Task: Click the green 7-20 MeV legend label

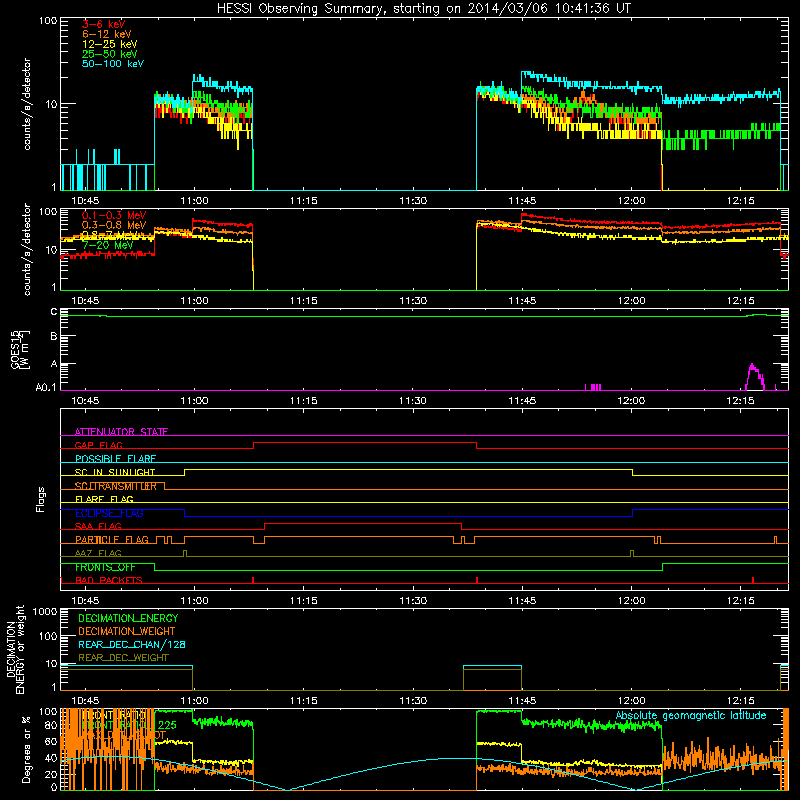Action: (107, 245)
